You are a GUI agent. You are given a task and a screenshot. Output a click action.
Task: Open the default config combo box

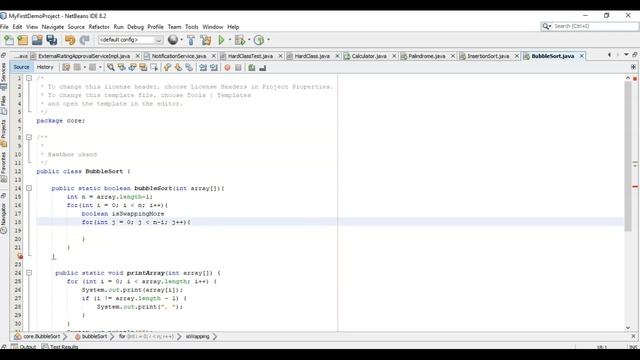(130, 40)
